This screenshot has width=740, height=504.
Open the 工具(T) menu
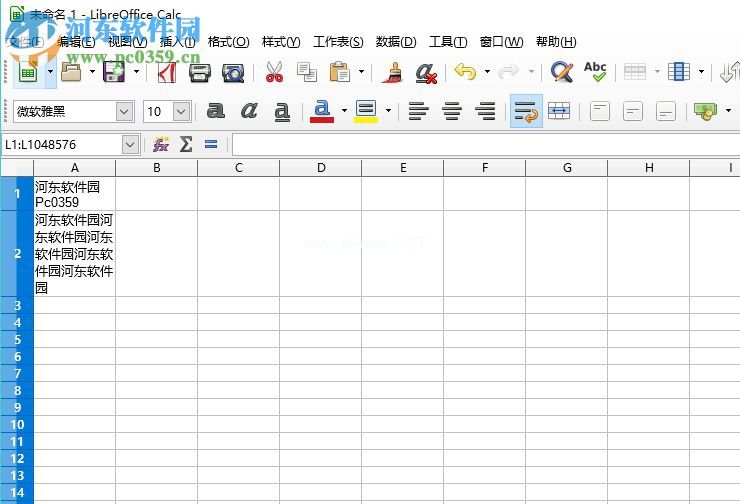pos(448,42)
